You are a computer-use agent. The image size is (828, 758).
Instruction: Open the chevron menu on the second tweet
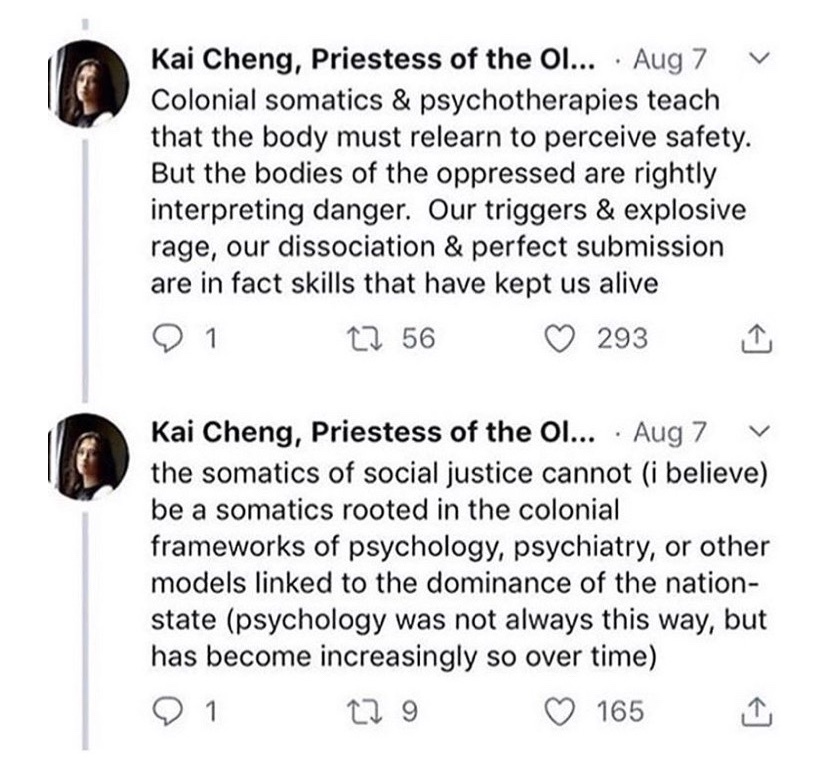757,432
